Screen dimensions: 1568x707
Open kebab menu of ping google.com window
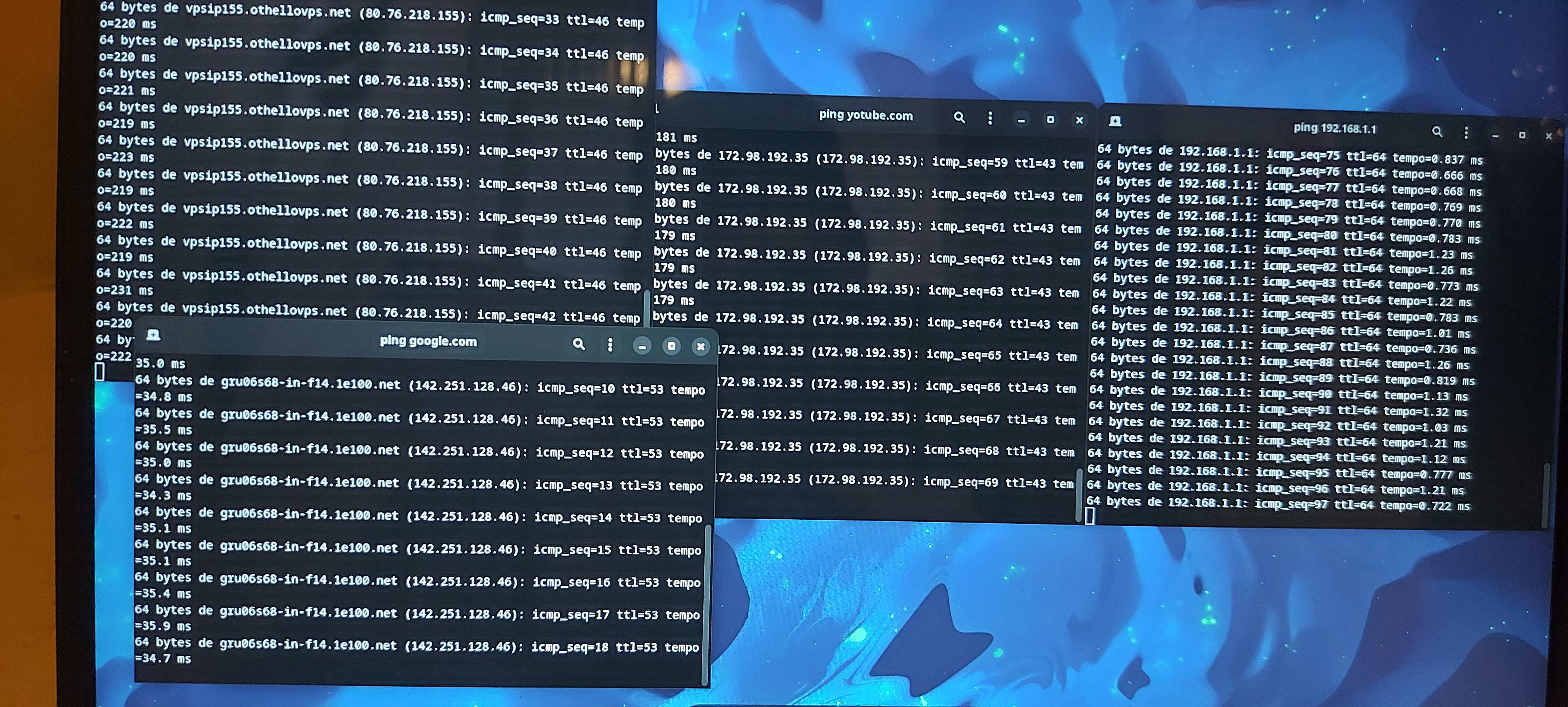[x=610, y=345]
